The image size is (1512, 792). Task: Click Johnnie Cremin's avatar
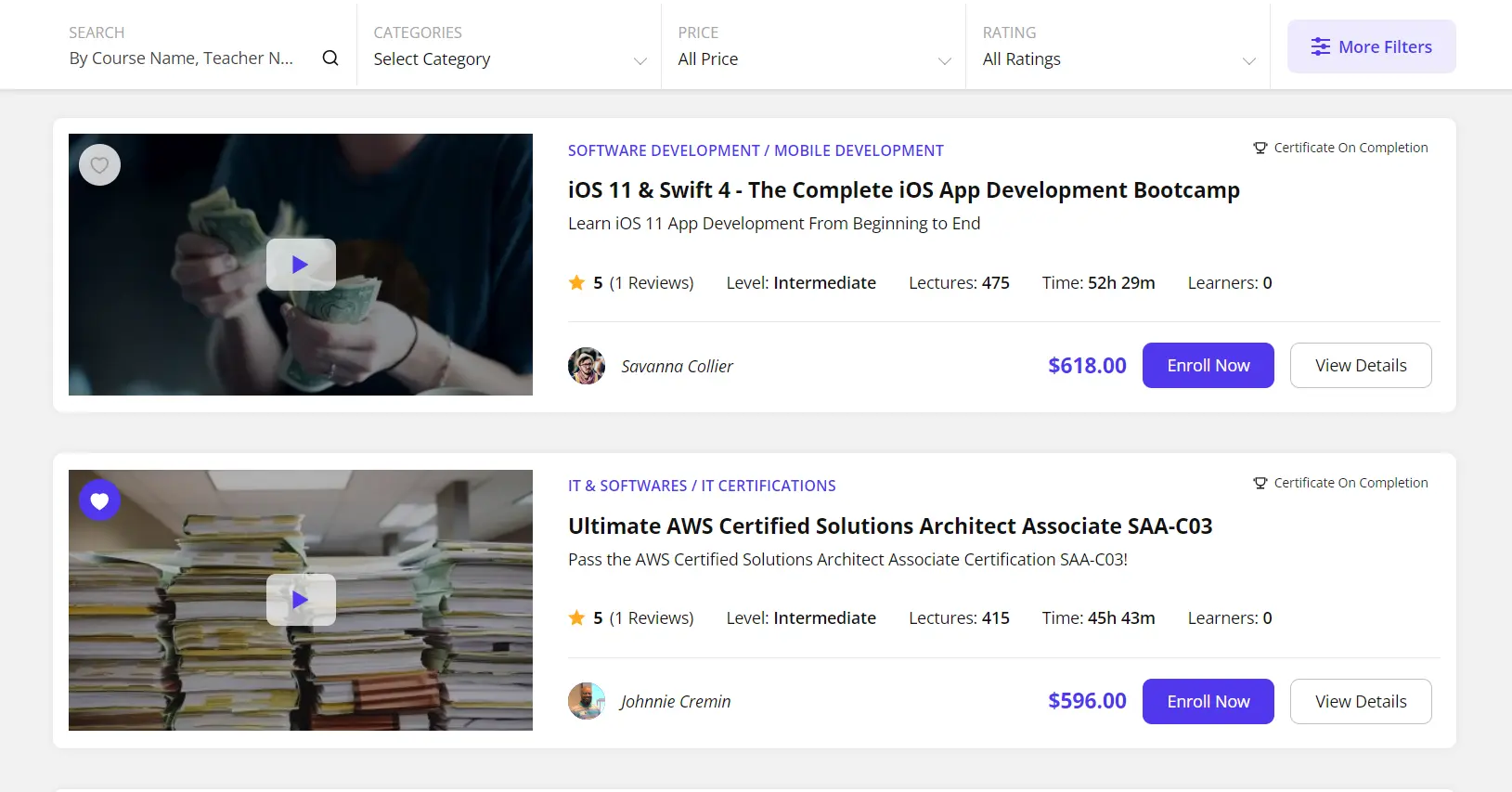587,701
